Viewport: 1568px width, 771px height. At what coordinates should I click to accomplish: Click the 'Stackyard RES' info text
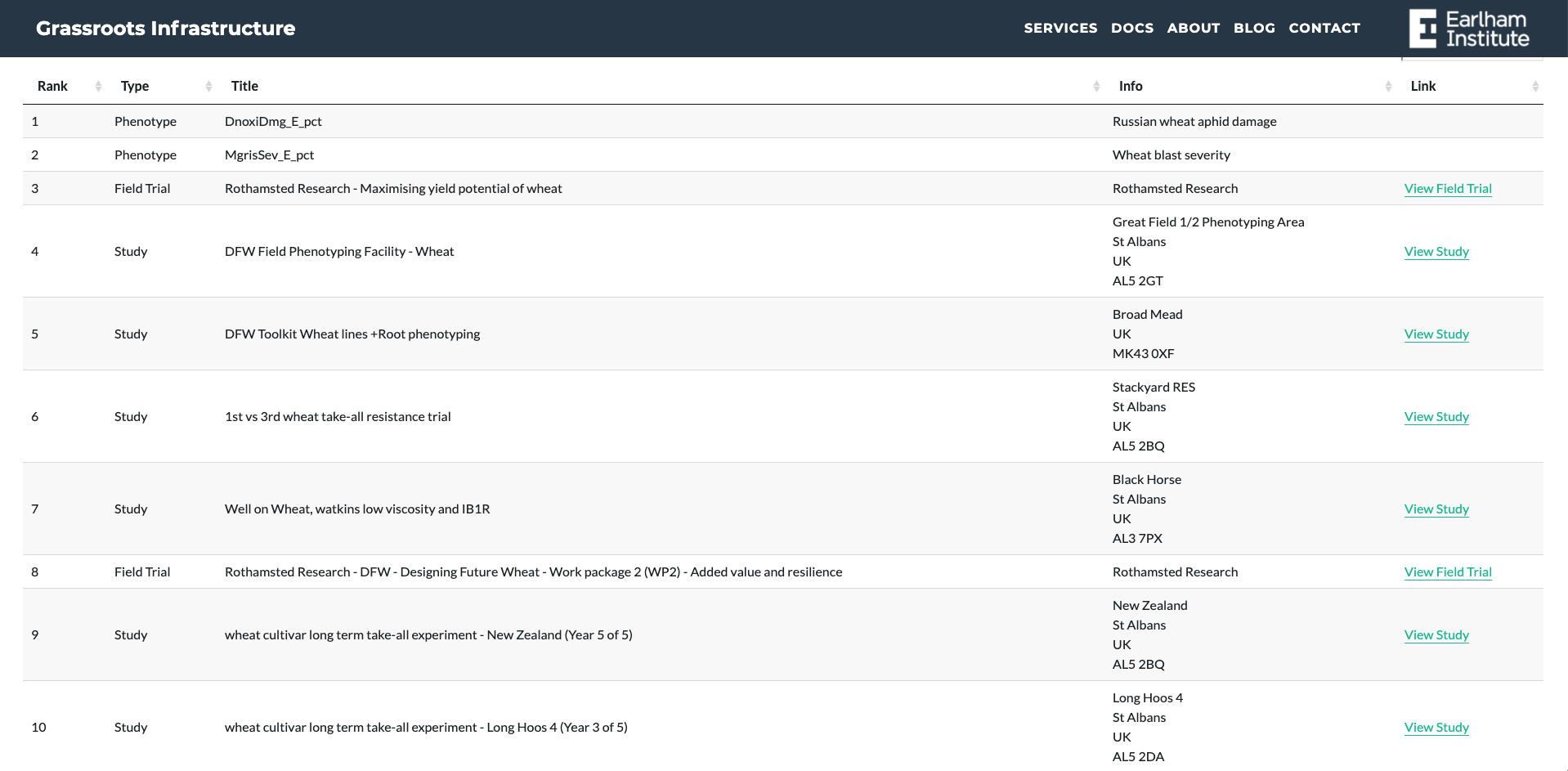(x=1154, y=387)
